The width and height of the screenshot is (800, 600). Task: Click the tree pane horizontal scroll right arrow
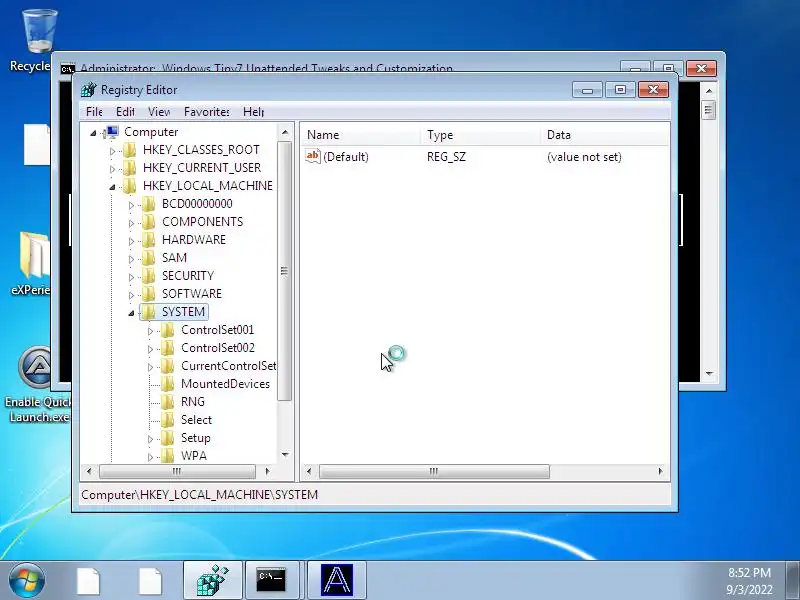coord(267,471)
